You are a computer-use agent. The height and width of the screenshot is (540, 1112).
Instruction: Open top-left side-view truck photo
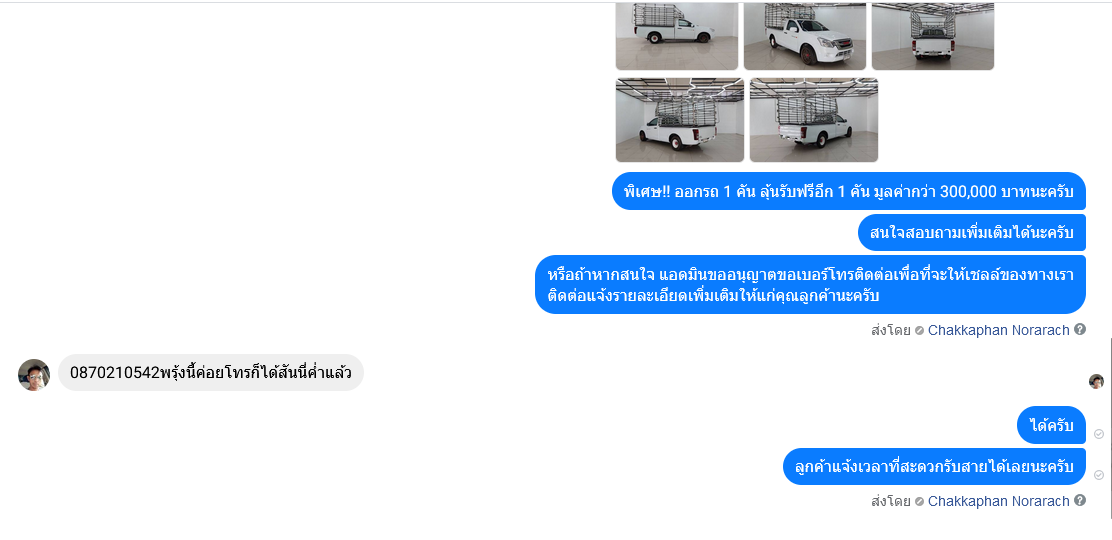[x=677, y=35]
